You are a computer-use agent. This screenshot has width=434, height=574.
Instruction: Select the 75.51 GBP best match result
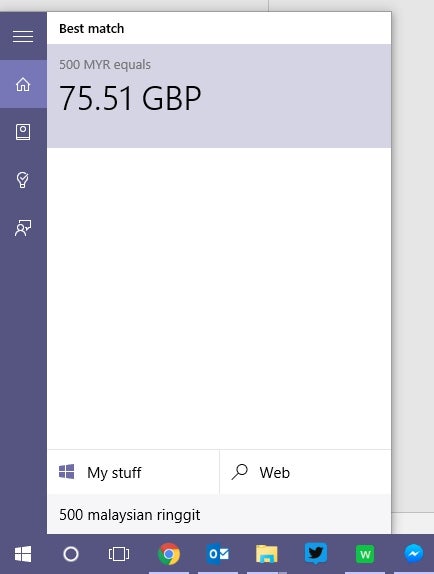coord(219,96)
